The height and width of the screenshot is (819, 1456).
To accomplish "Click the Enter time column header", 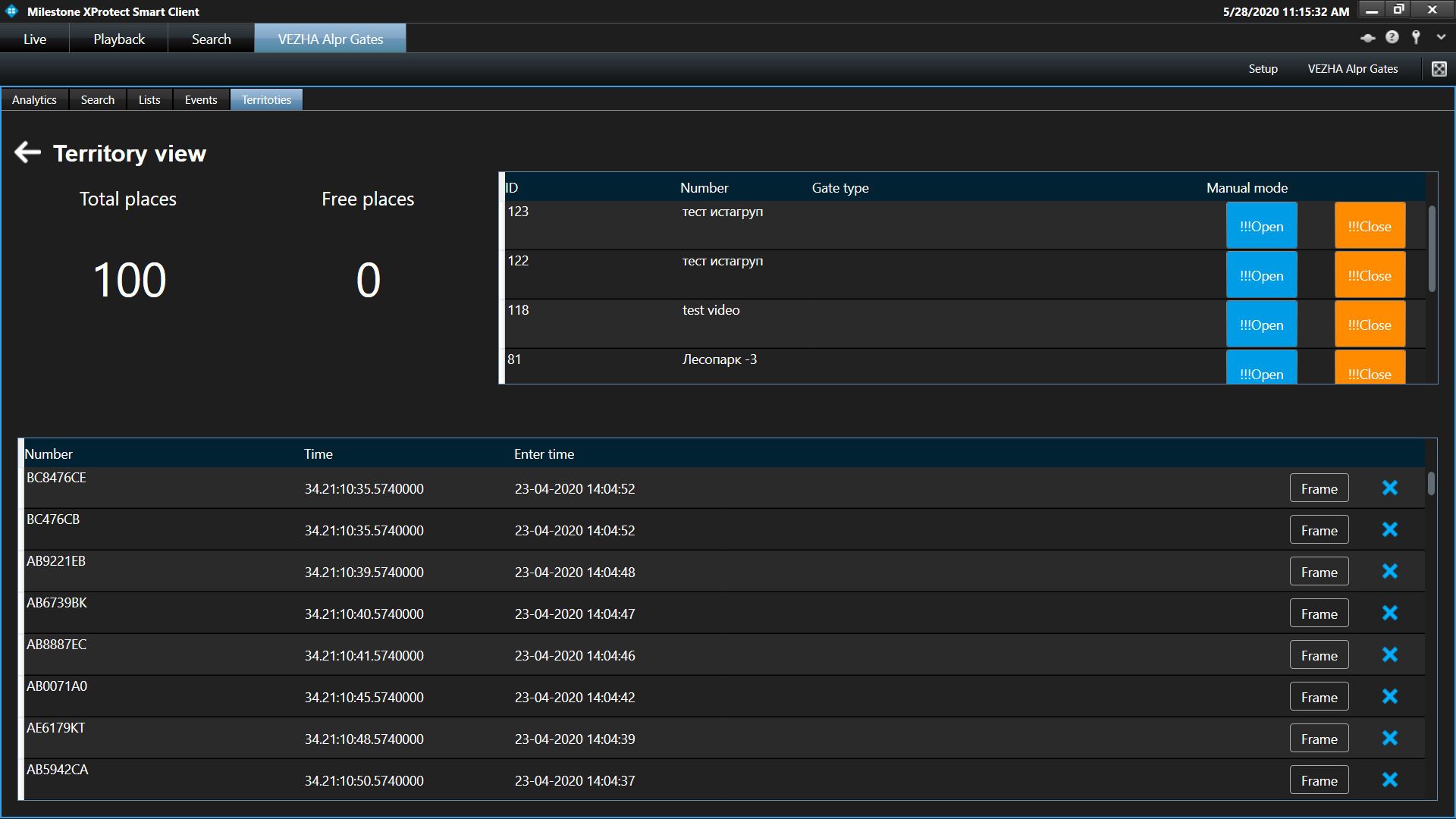I will coord(544,453).
